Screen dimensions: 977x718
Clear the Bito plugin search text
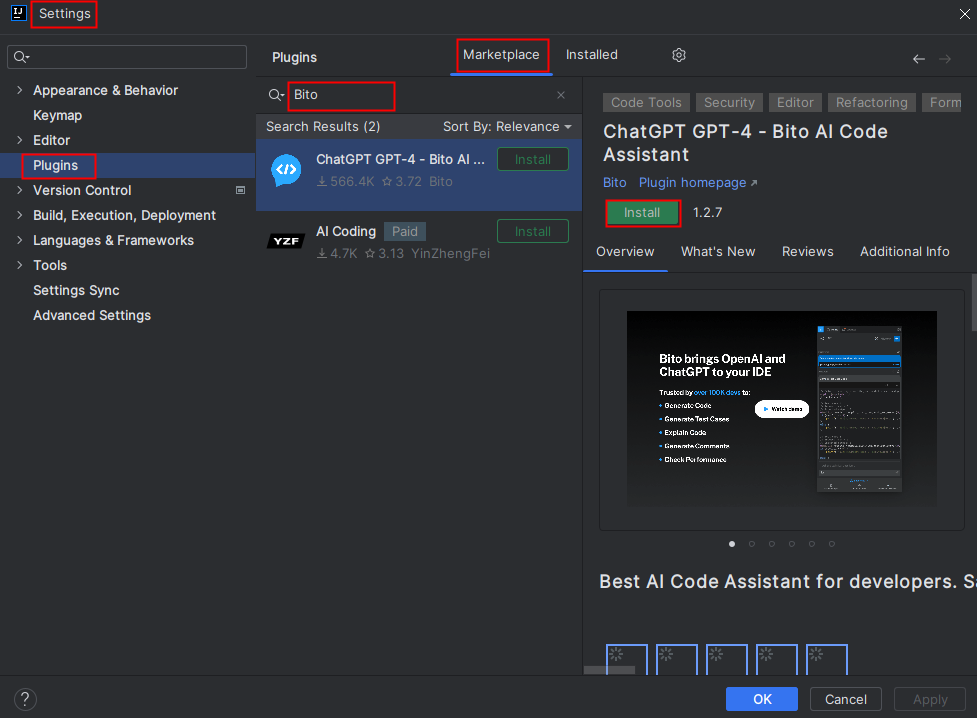pos(561,95)
